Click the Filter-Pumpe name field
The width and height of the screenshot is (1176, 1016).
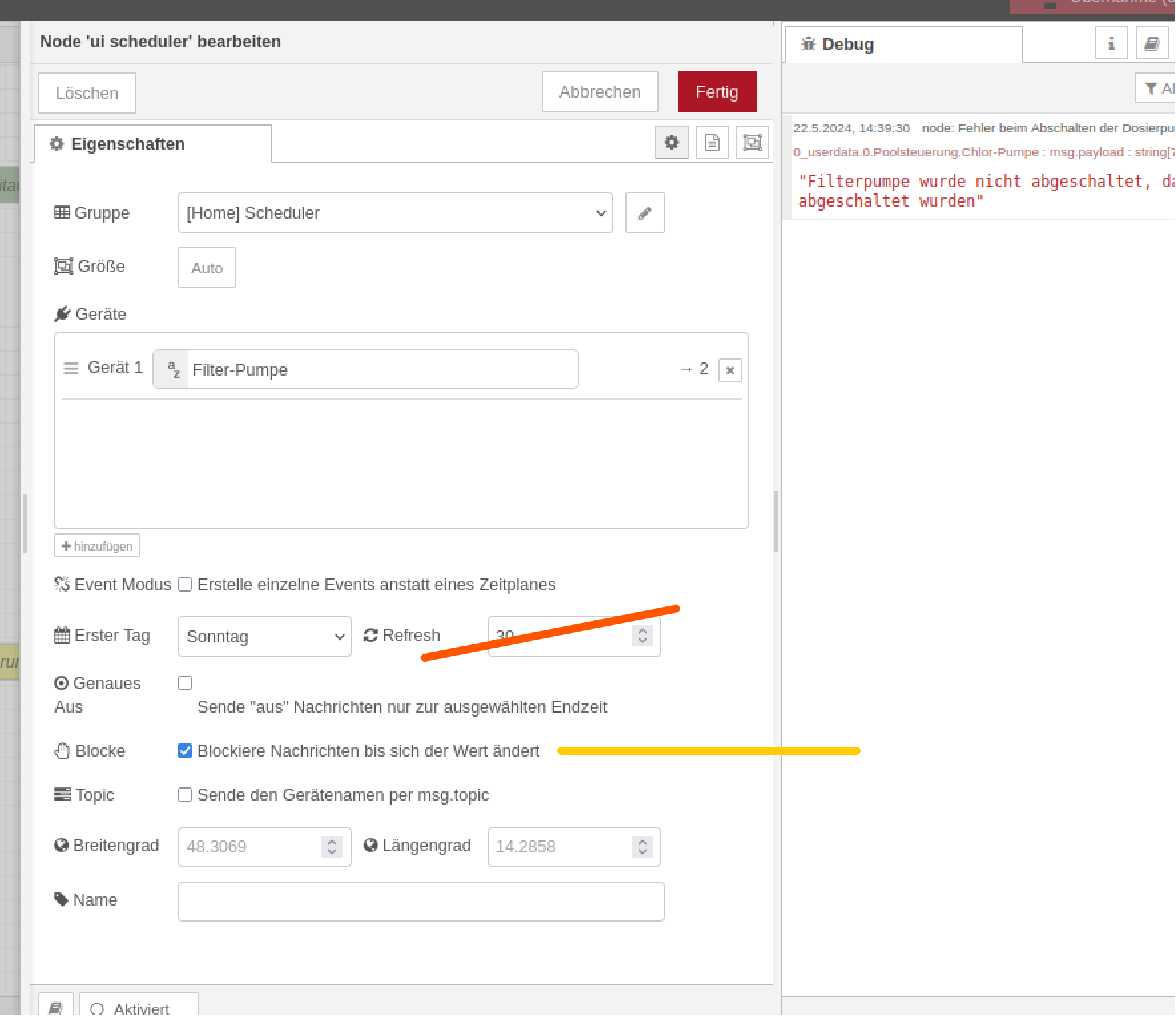click(x=382, y=369)
